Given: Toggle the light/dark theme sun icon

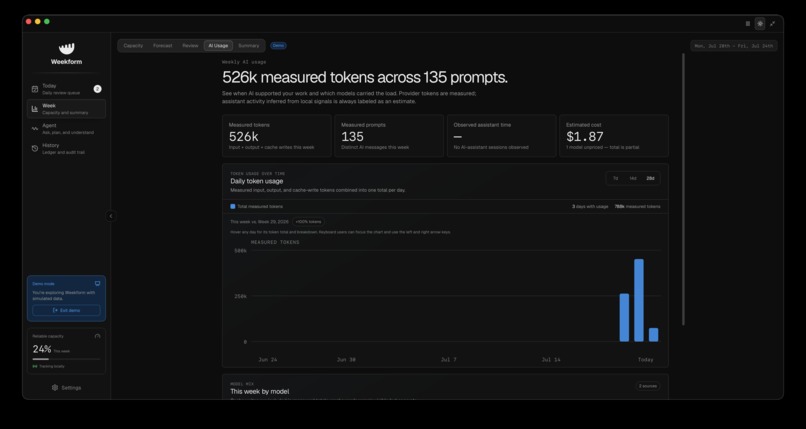Looking at the screenshot, I should point(760,24).
